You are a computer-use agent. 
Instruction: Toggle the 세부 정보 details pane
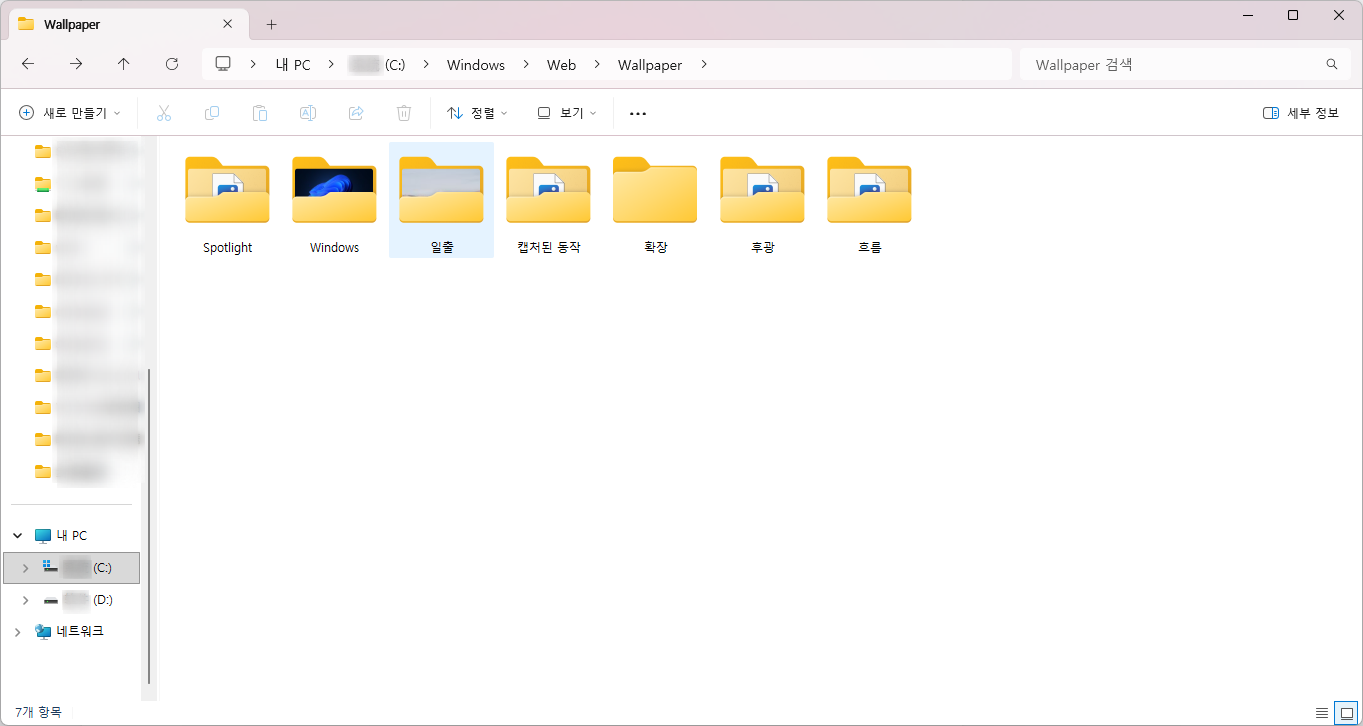[1300, 113]
